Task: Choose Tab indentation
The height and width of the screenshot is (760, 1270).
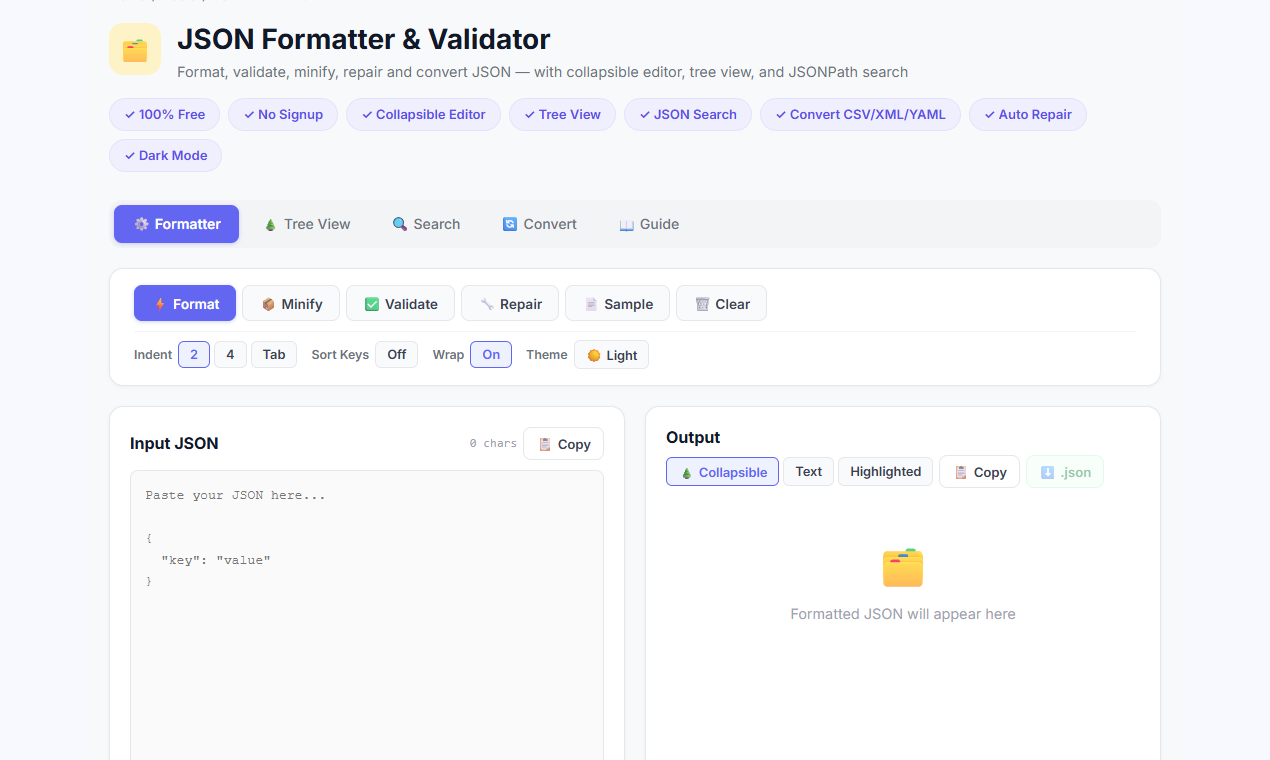Action: tap(274, 354)
